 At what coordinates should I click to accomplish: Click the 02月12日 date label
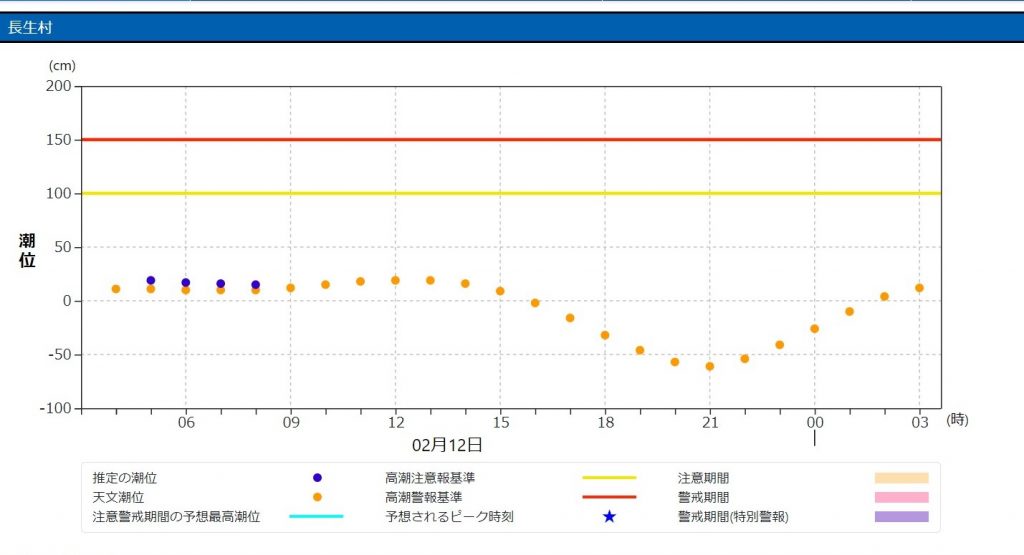coord(447,445)
